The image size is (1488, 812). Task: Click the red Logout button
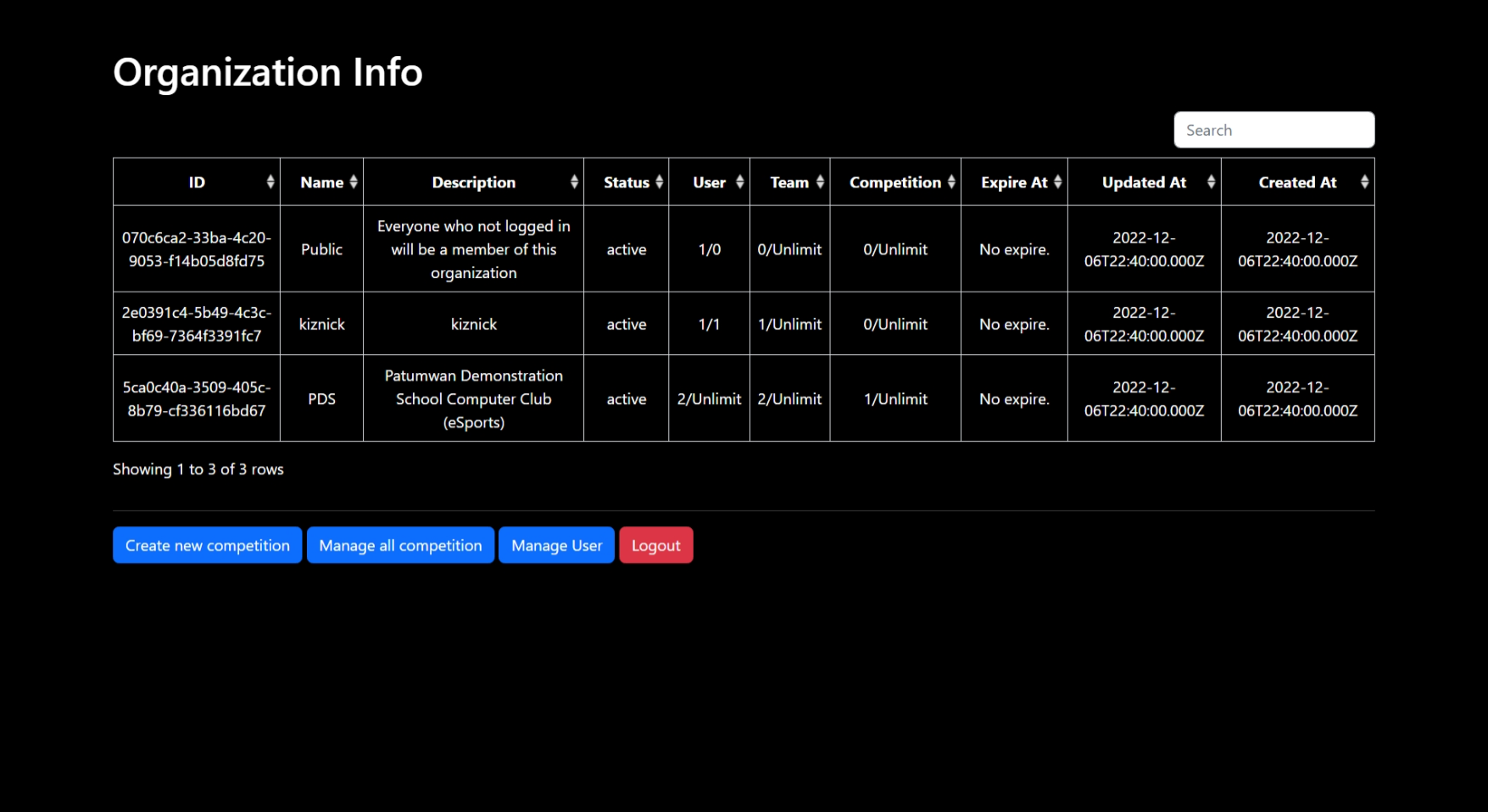point(655,545)
